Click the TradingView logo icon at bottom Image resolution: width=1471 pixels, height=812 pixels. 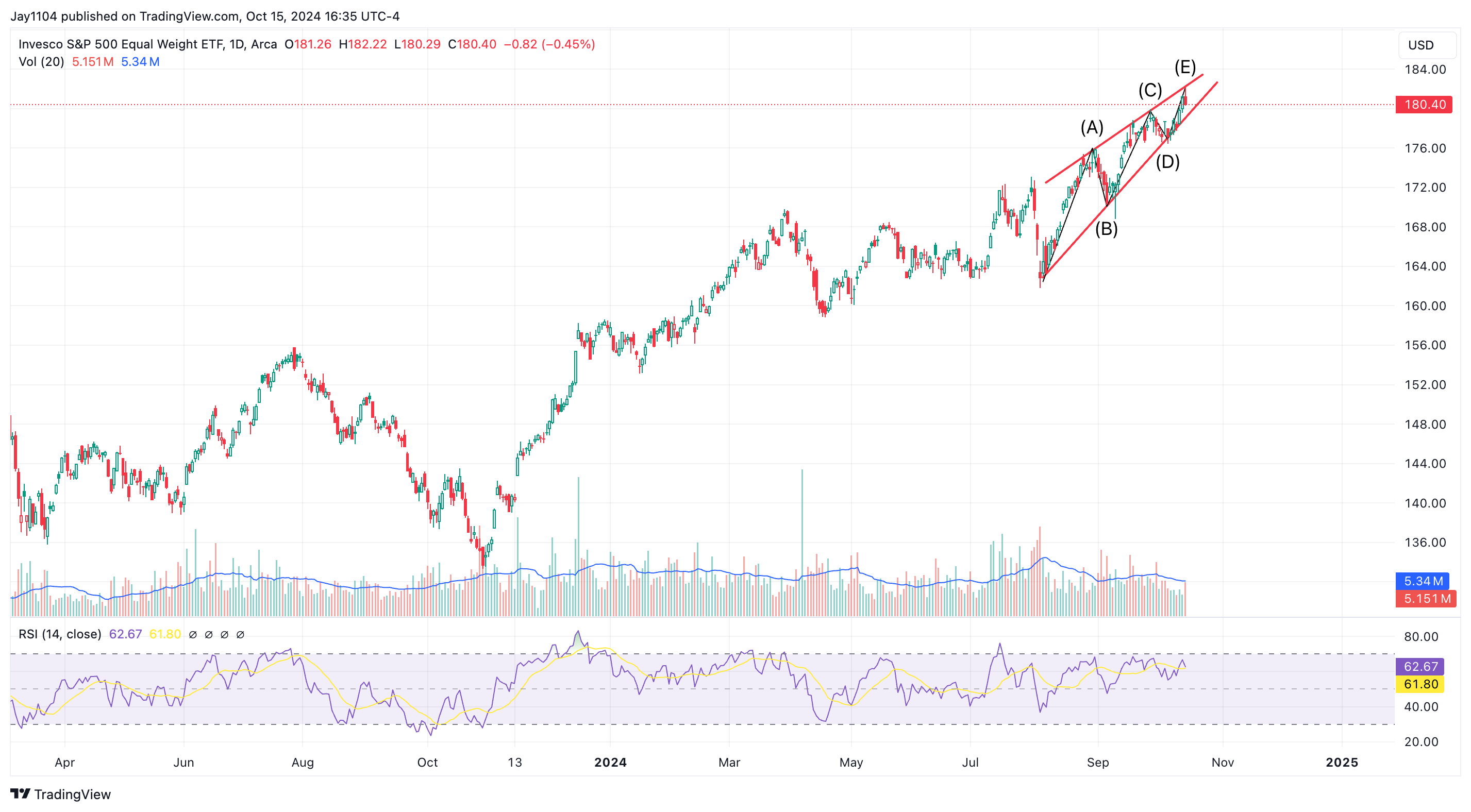pyautogui.click(x=20, y=794)
